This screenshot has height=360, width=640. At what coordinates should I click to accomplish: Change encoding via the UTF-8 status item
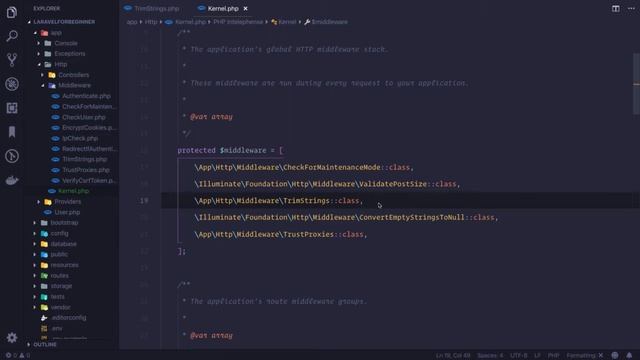[x=518, y=356]
